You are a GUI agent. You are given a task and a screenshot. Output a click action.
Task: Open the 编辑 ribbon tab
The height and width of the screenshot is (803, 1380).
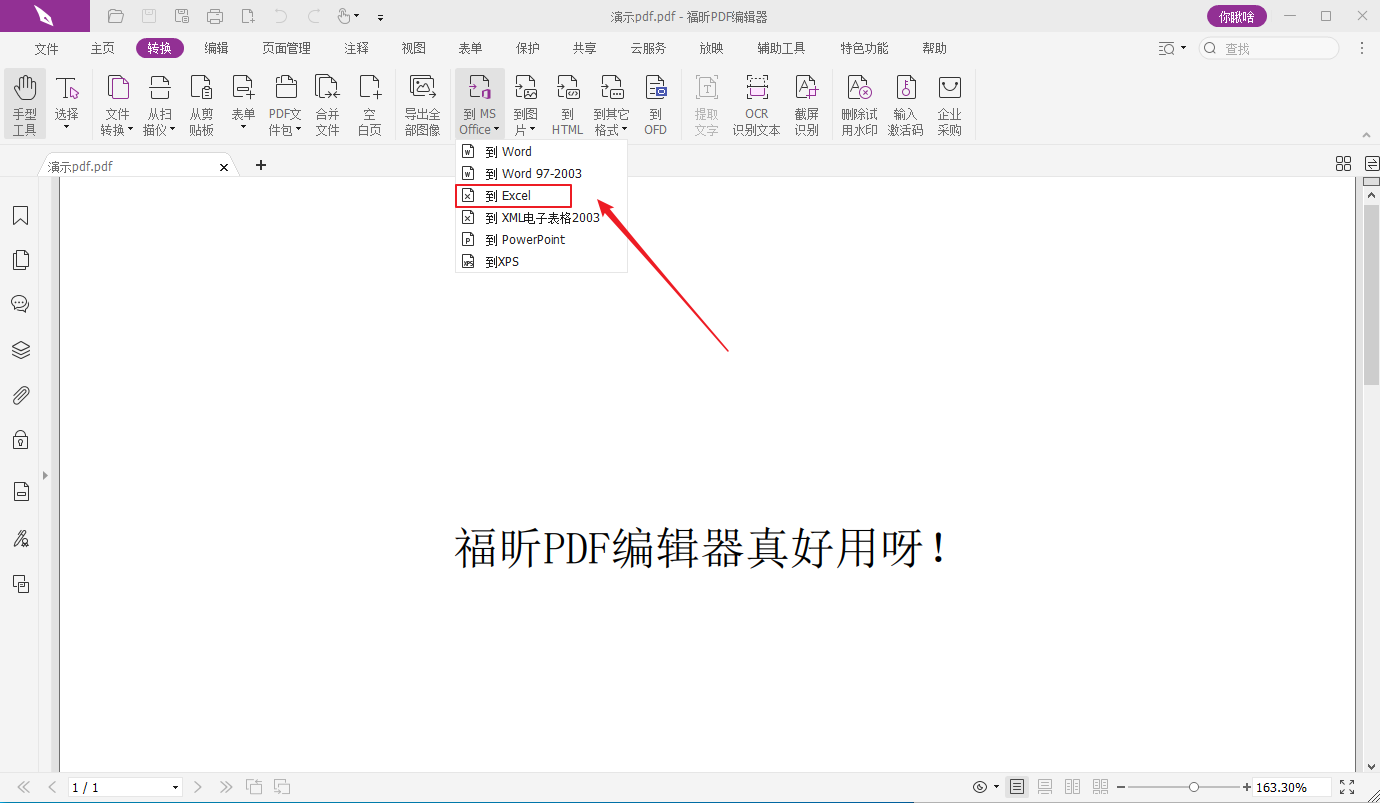tap(216, 48)
